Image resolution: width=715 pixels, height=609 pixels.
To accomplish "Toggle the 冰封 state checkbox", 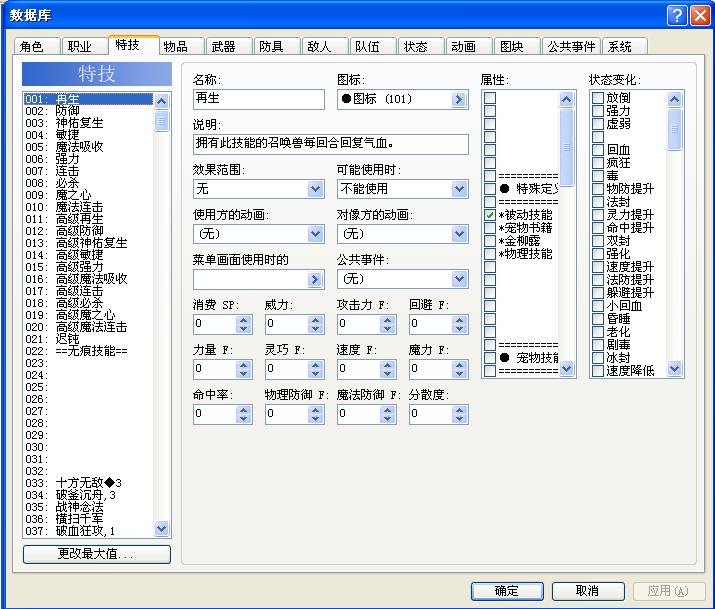I will coord(598,357).
